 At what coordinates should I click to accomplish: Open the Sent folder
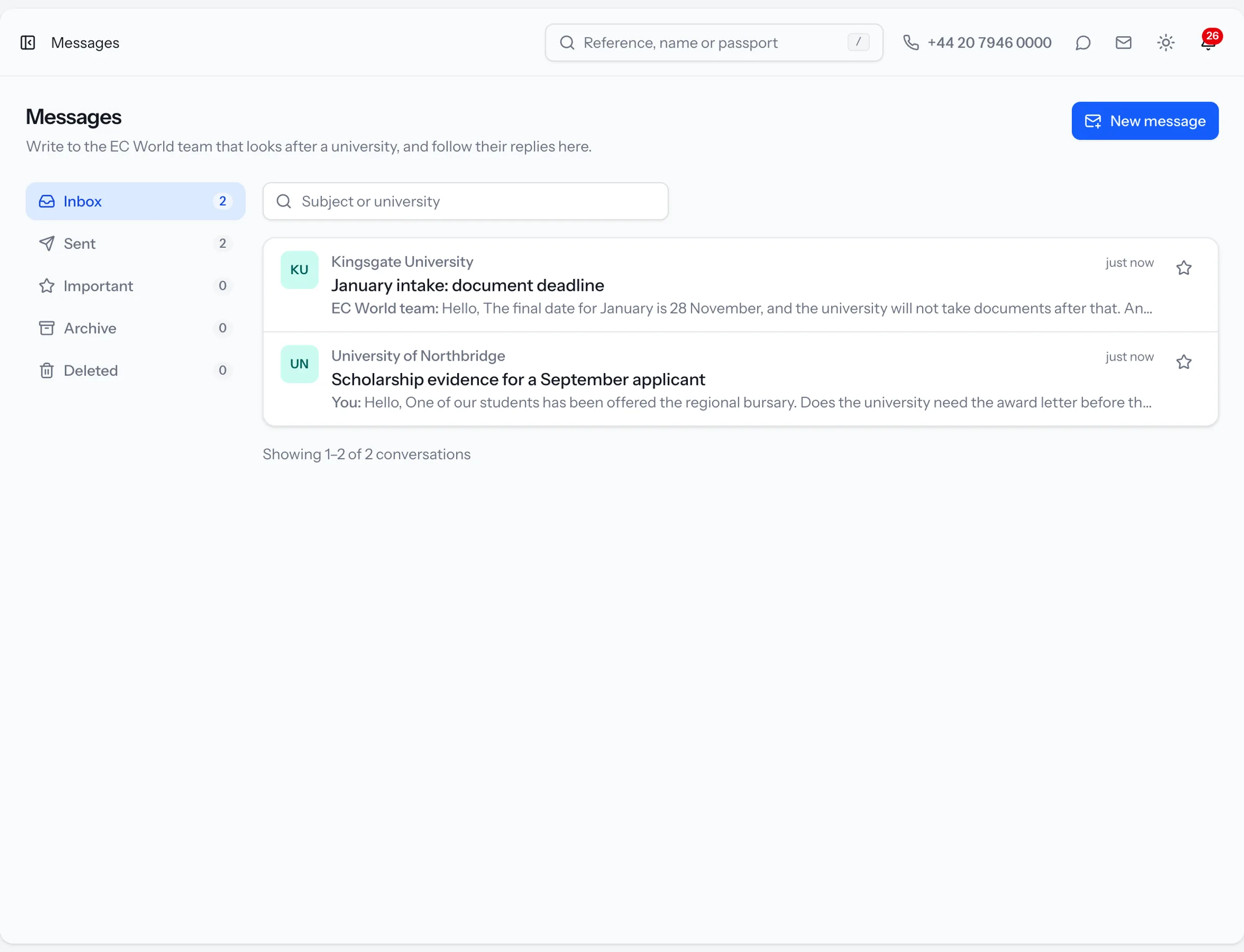pos(135,244)
